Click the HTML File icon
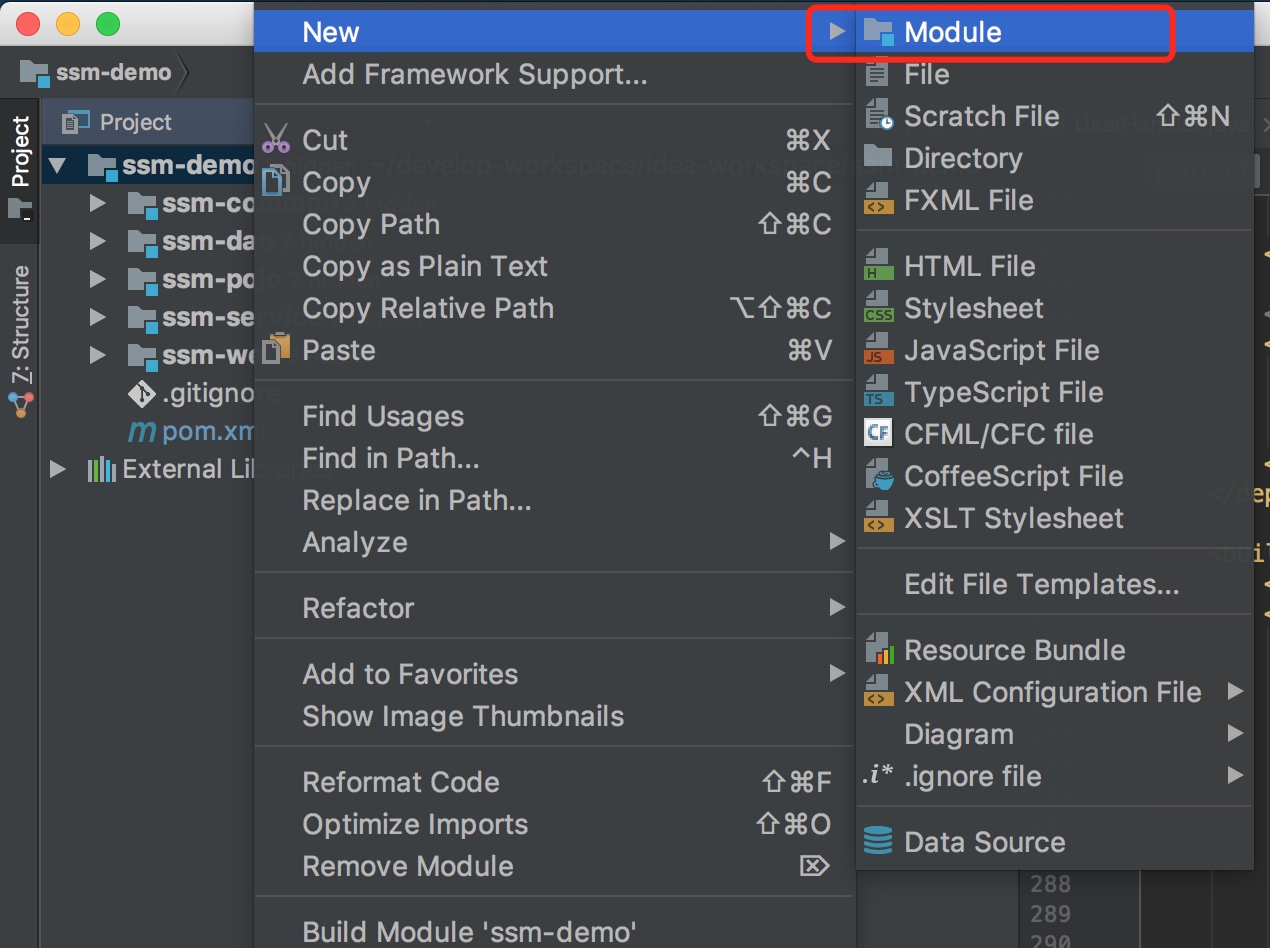Viewport: 1270px width, 948px height. point(880,265)
